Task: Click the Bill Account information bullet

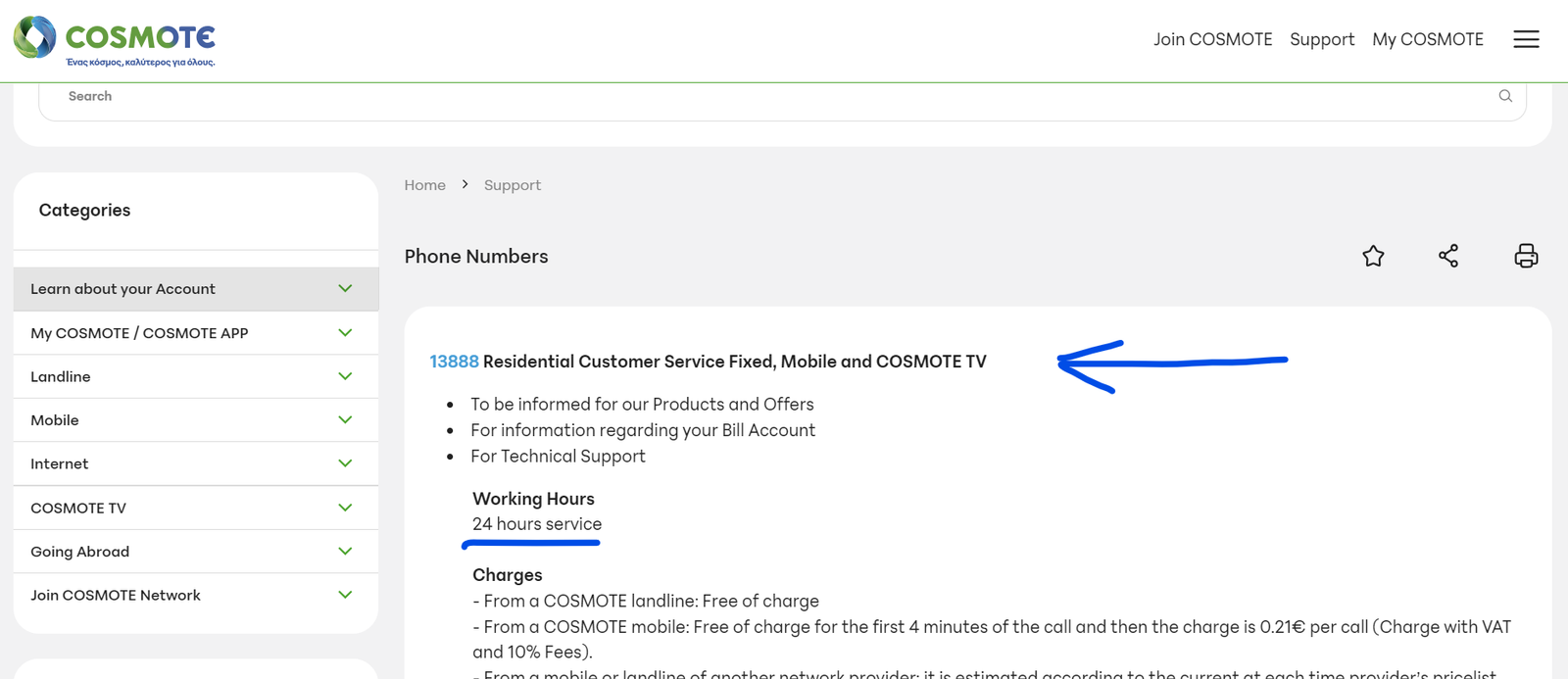Action: click(x=643, y=430)
